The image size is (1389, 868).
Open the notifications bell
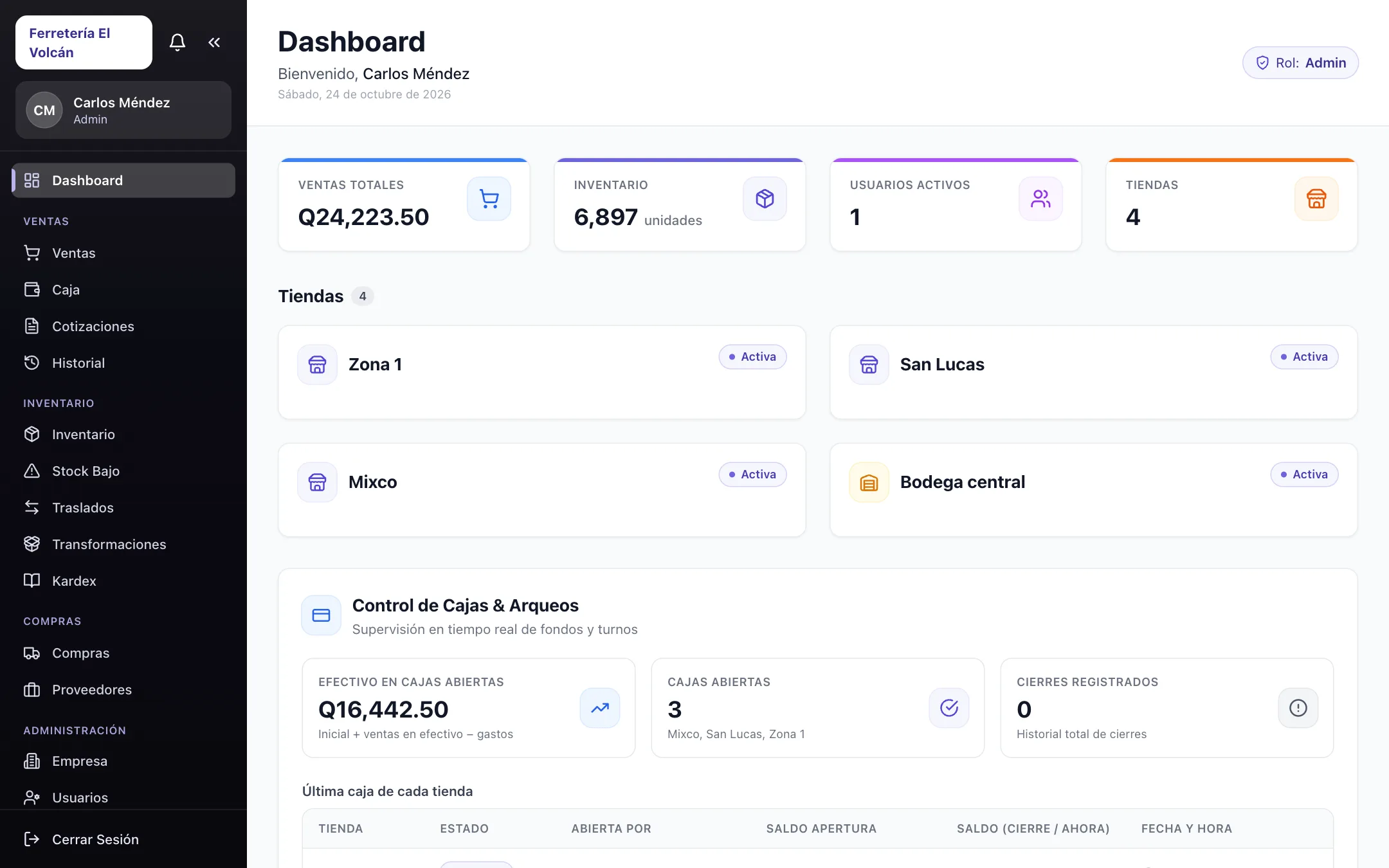(177, 42)
